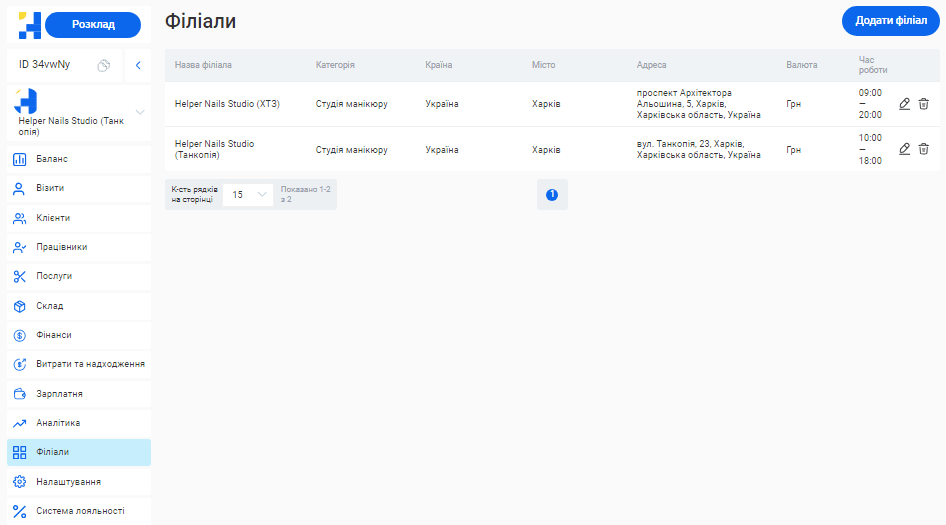Click trash icon for the Танкопія branch

924,149
